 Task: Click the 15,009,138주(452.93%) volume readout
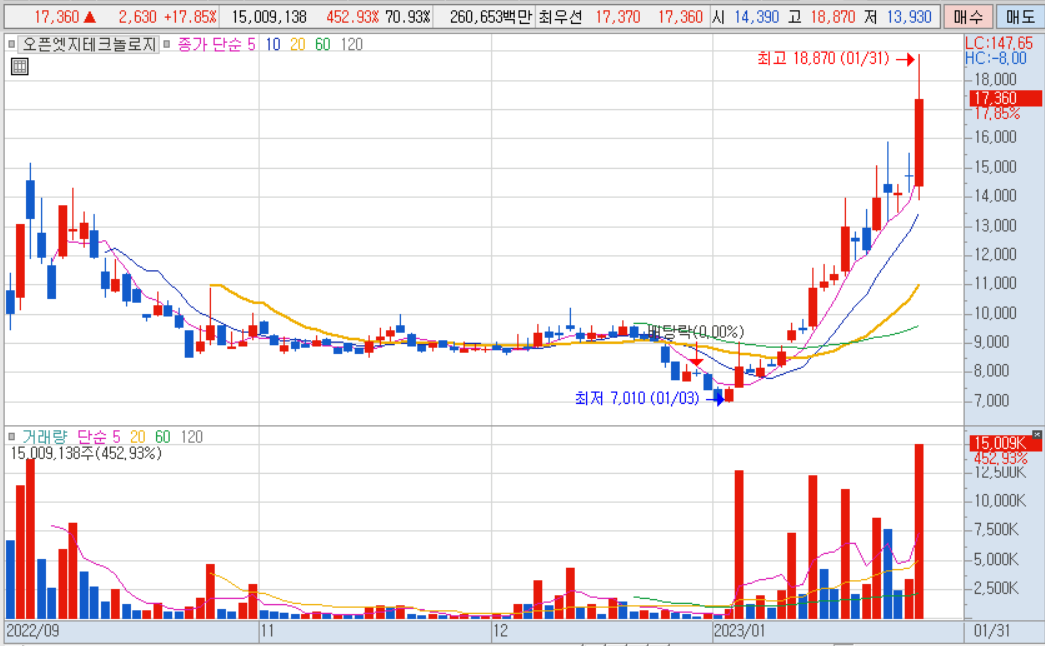(x=86, y=453)
